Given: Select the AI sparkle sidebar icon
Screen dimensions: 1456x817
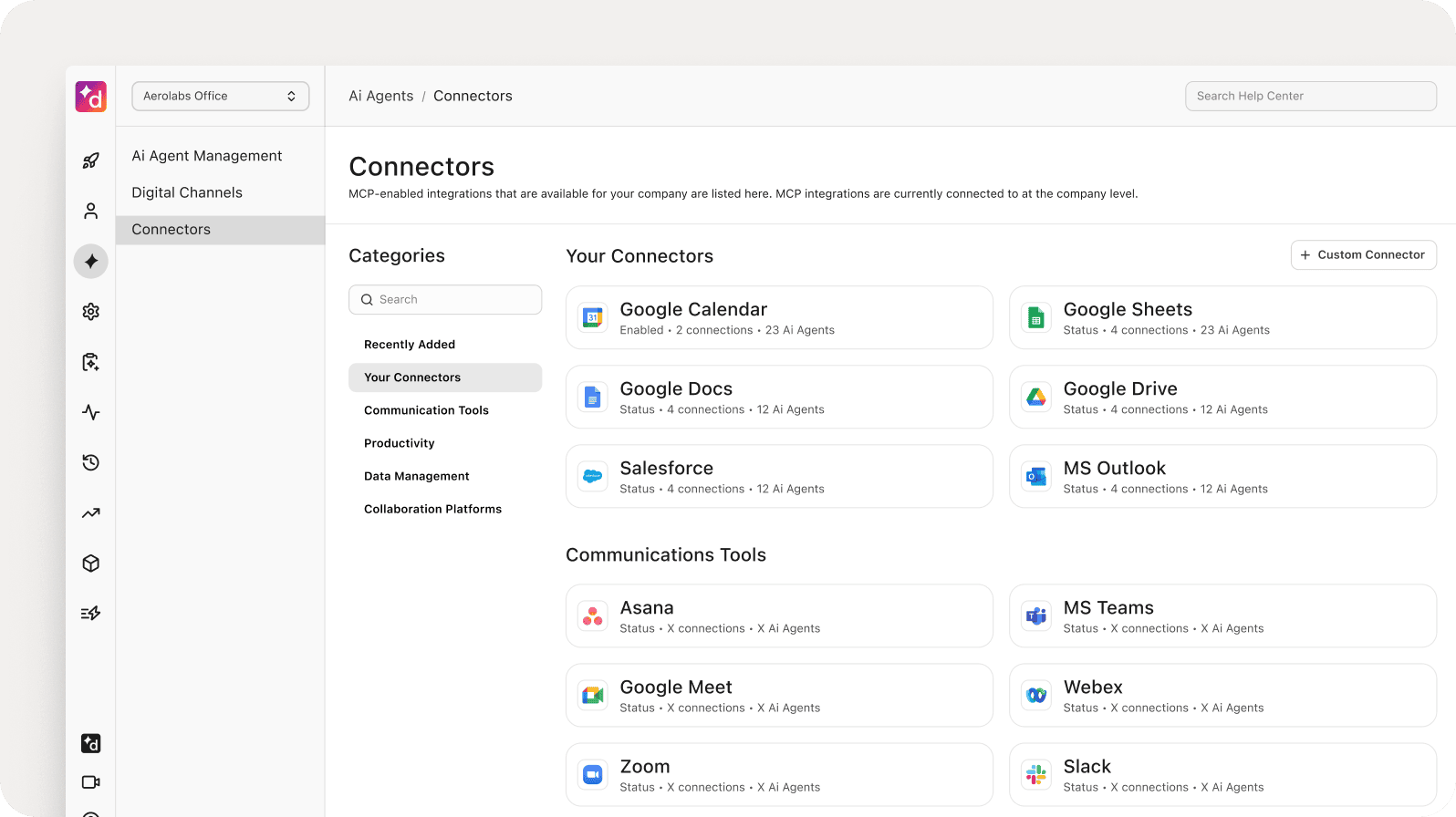Looking at the screenshot, I should coord(91,262).
